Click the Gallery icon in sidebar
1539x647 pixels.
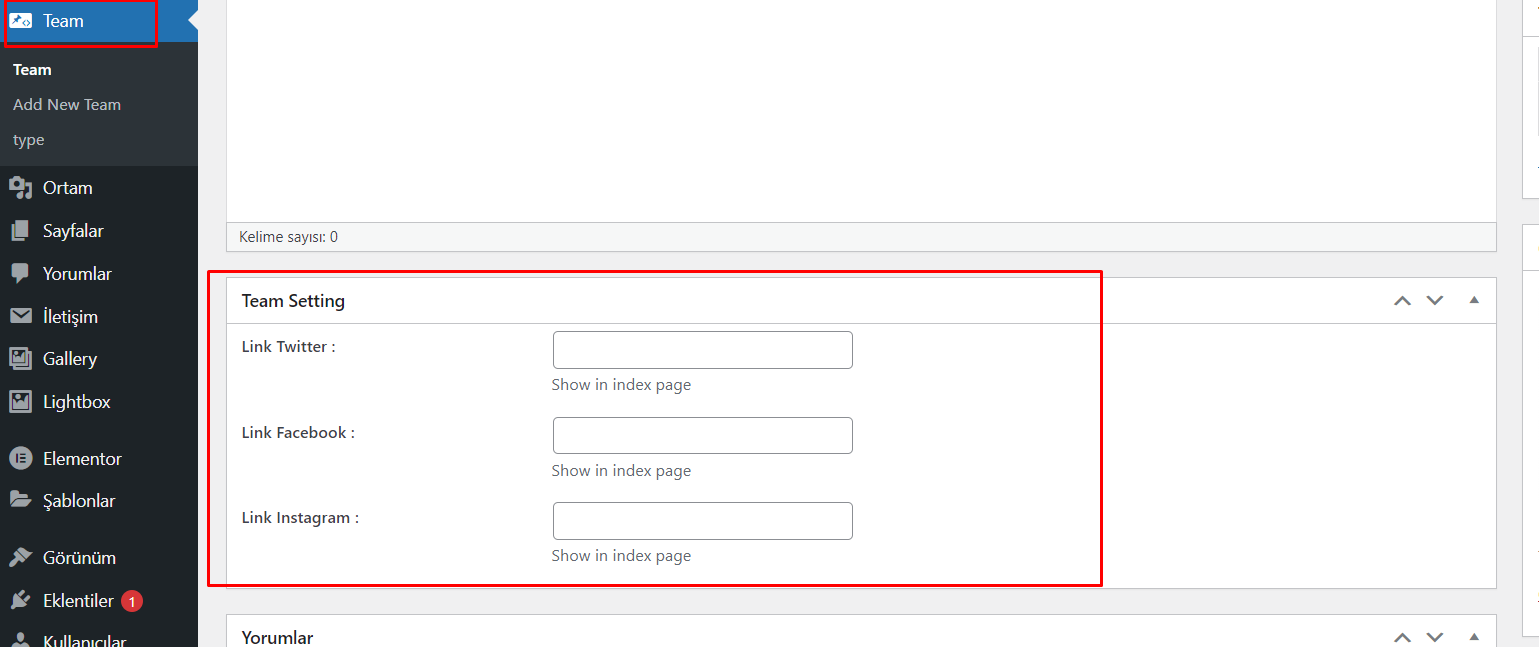[x=21, y=359]
